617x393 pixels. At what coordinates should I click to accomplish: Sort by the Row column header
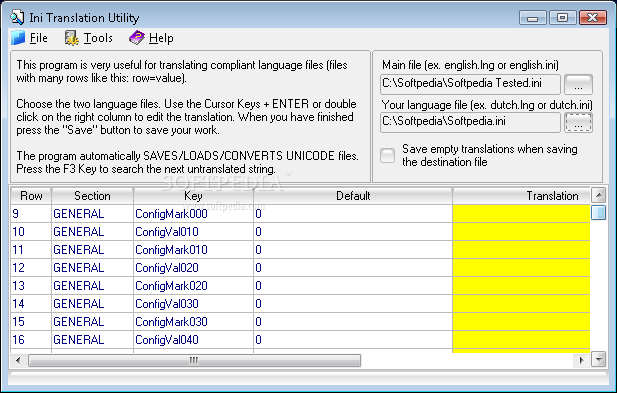31,196
